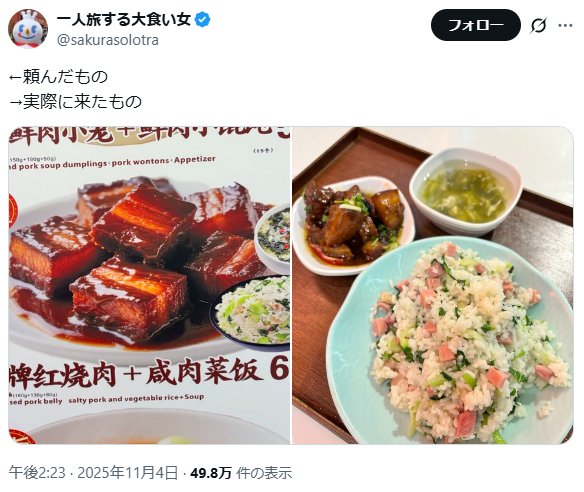Click the pork wontons Appetizer text in the menu
Screen dimensions: 584x492
pos(164,161)
